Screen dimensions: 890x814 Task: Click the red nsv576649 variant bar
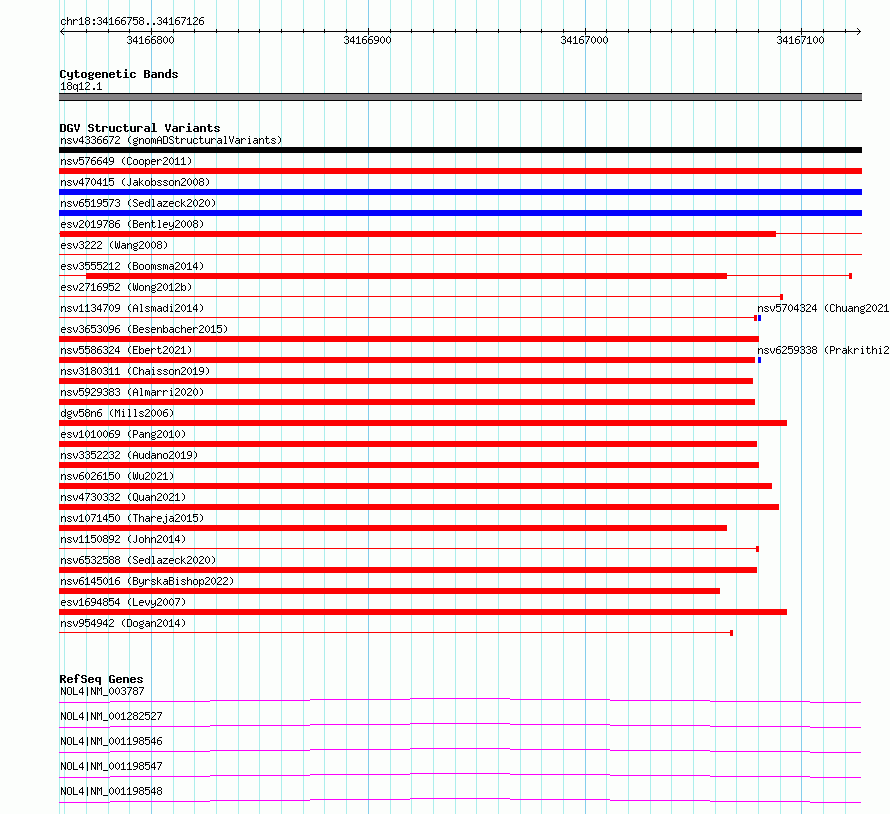460,171
